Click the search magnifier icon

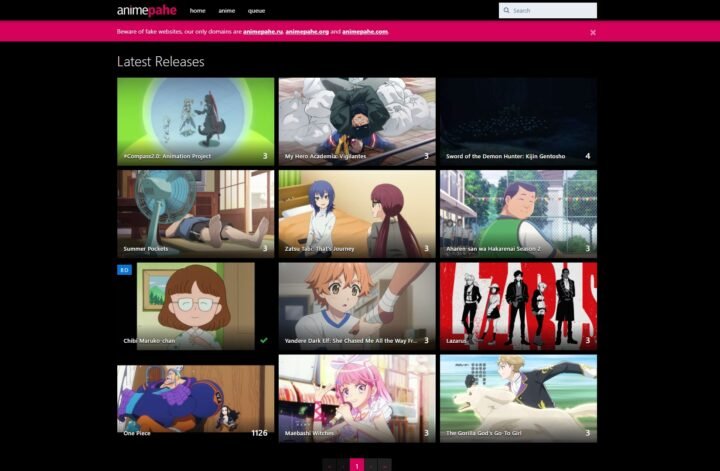click(506, 10)
